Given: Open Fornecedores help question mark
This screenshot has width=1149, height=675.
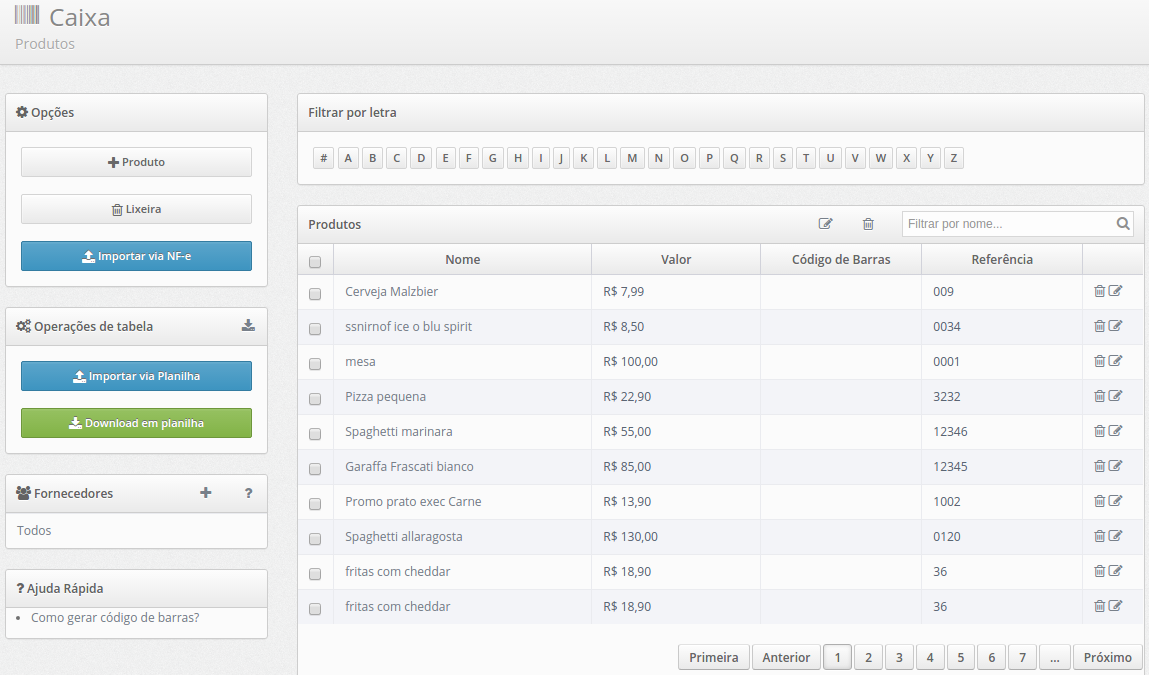Looking at the screenshot, I should [x=248, y=493].
